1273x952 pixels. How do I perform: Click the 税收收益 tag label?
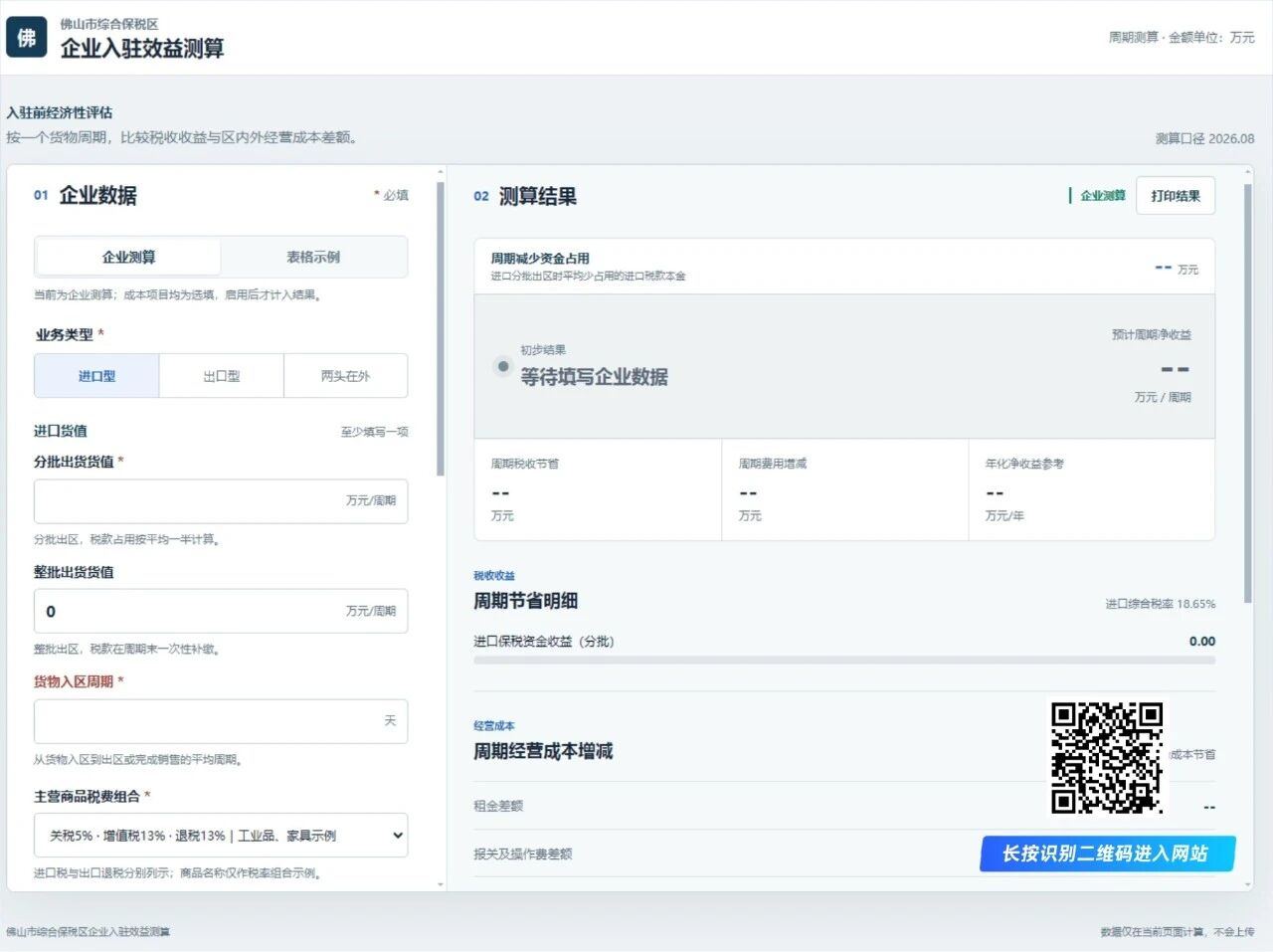494,576
